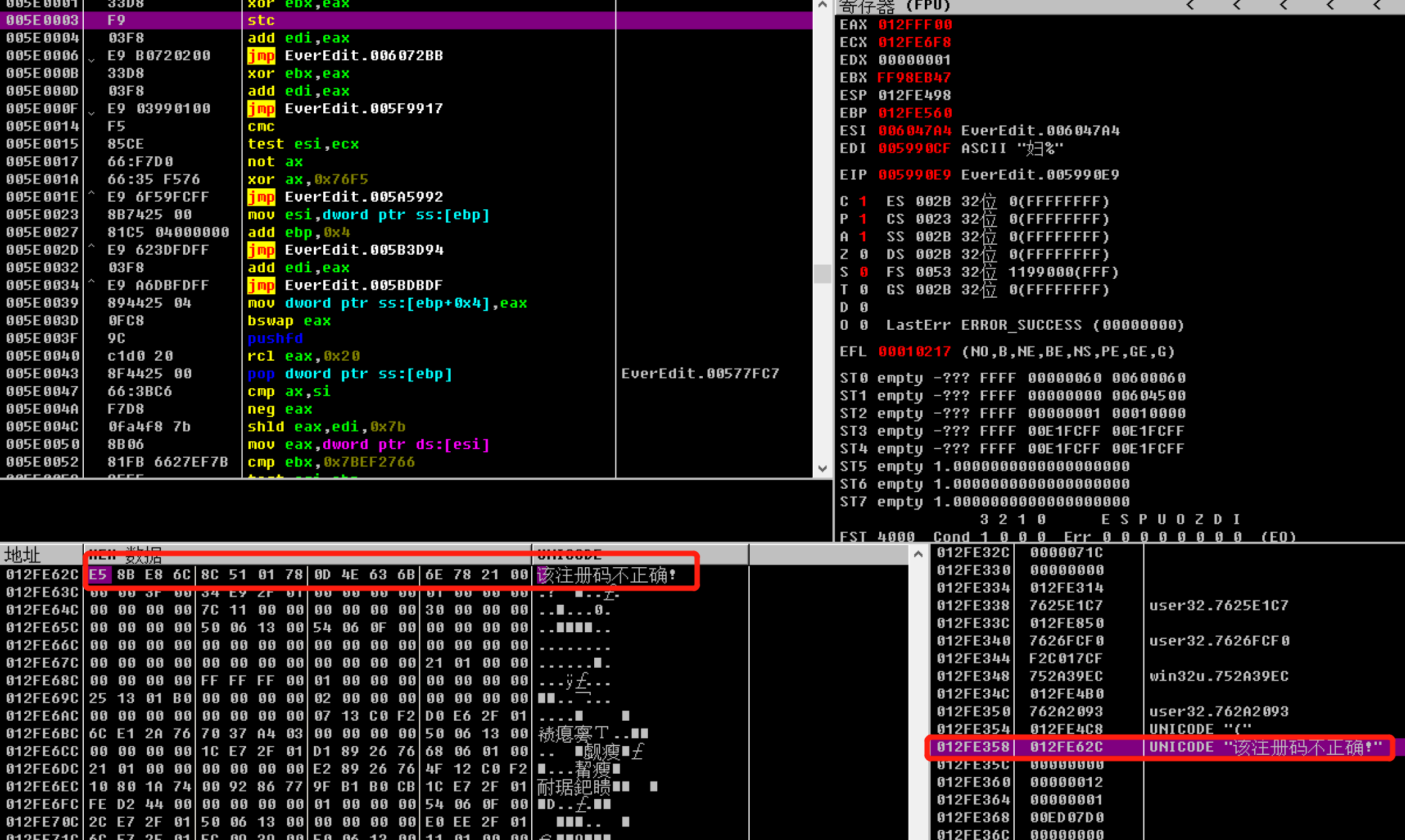Click the ST0 empty FPU register
Viewport: 1405px width, 840px height.
coord(1013,378)
